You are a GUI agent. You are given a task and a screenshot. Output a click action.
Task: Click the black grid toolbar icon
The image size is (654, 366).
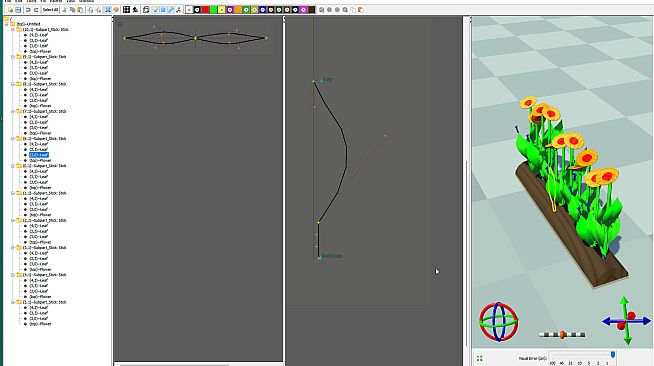[126, 10]
